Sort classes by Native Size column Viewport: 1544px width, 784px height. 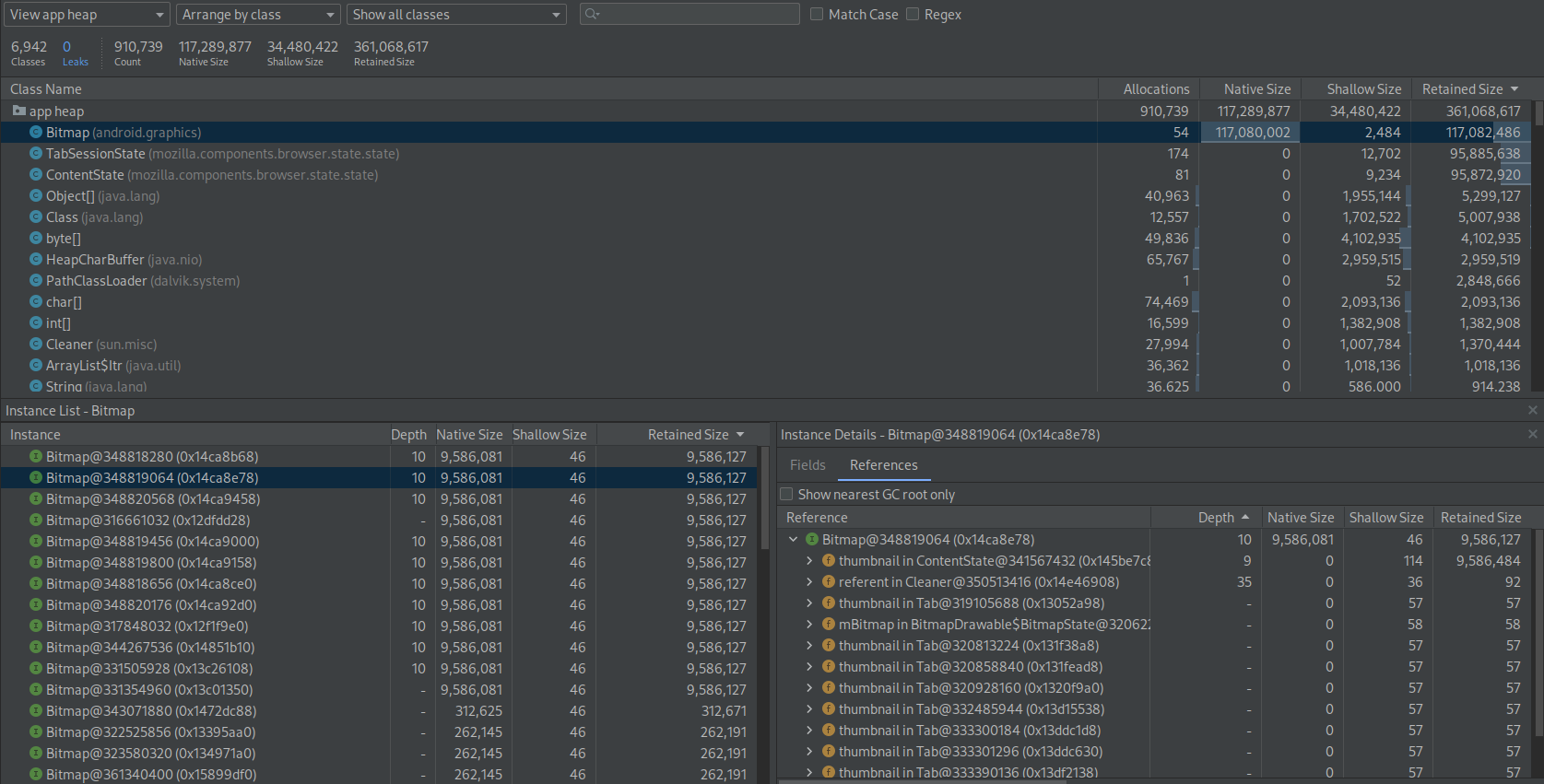tap(1249, 88)
